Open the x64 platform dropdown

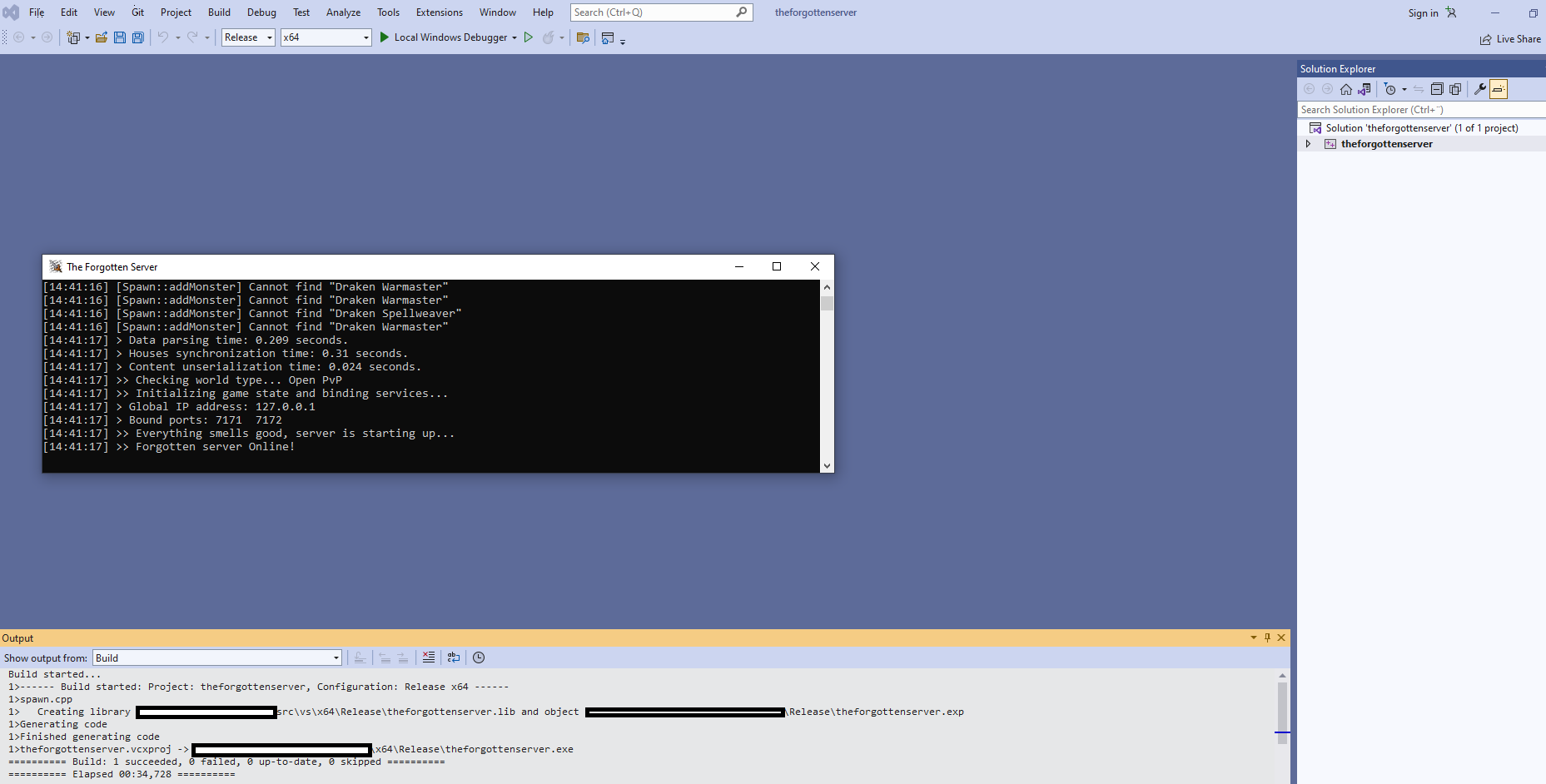[326, 37]
